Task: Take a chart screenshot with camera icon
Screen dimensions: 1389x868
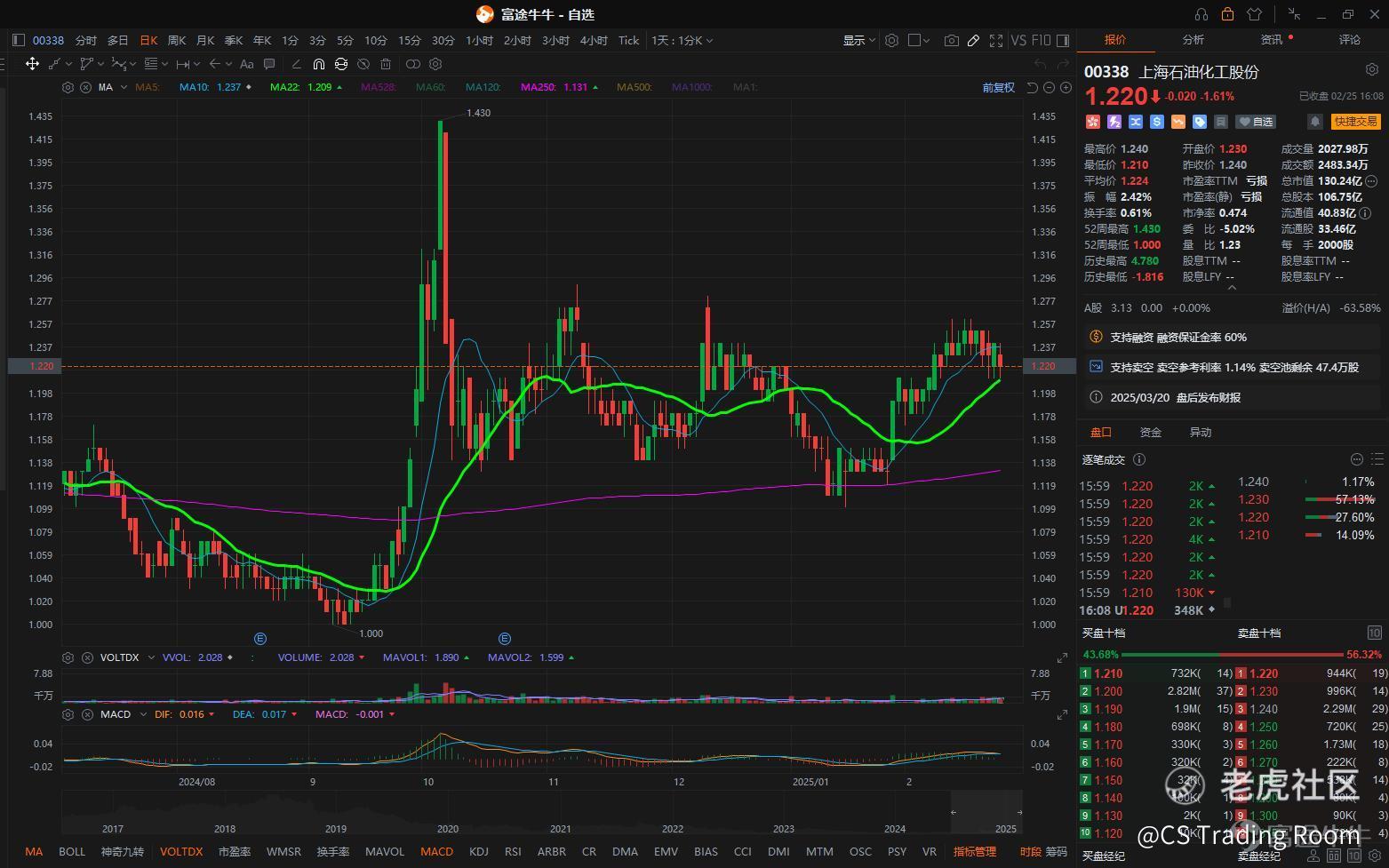Action: click(952, 40)
